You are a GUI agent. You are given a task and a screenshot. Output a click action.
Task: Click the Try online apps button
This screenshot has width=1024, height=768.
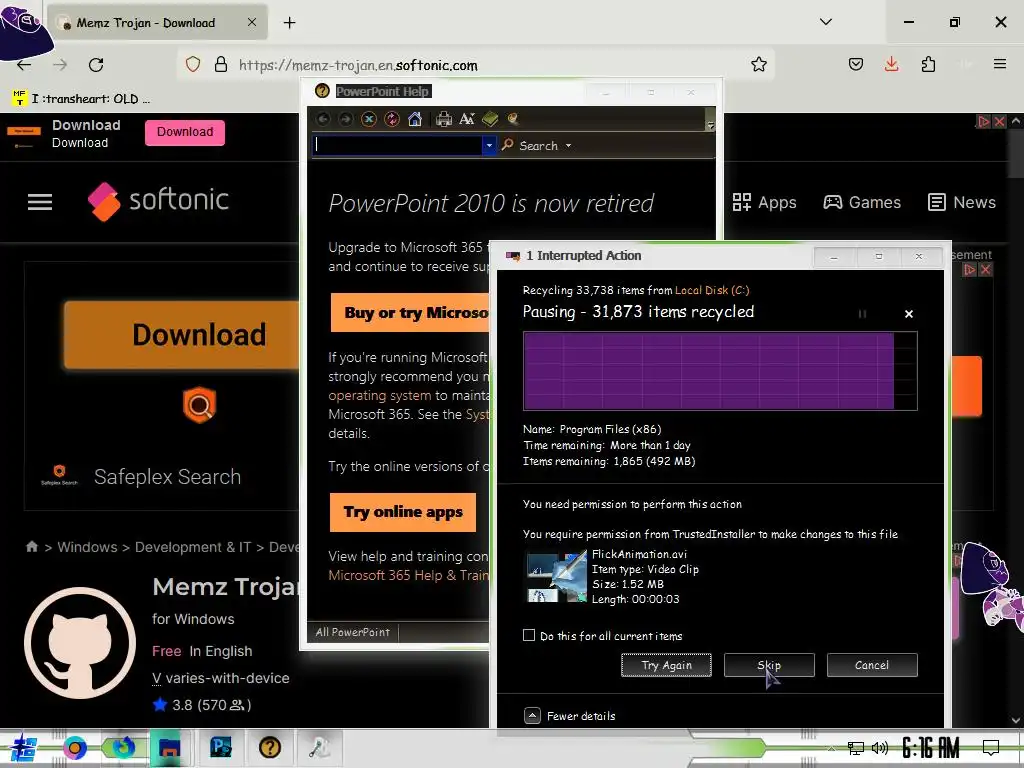pos(403,512)
